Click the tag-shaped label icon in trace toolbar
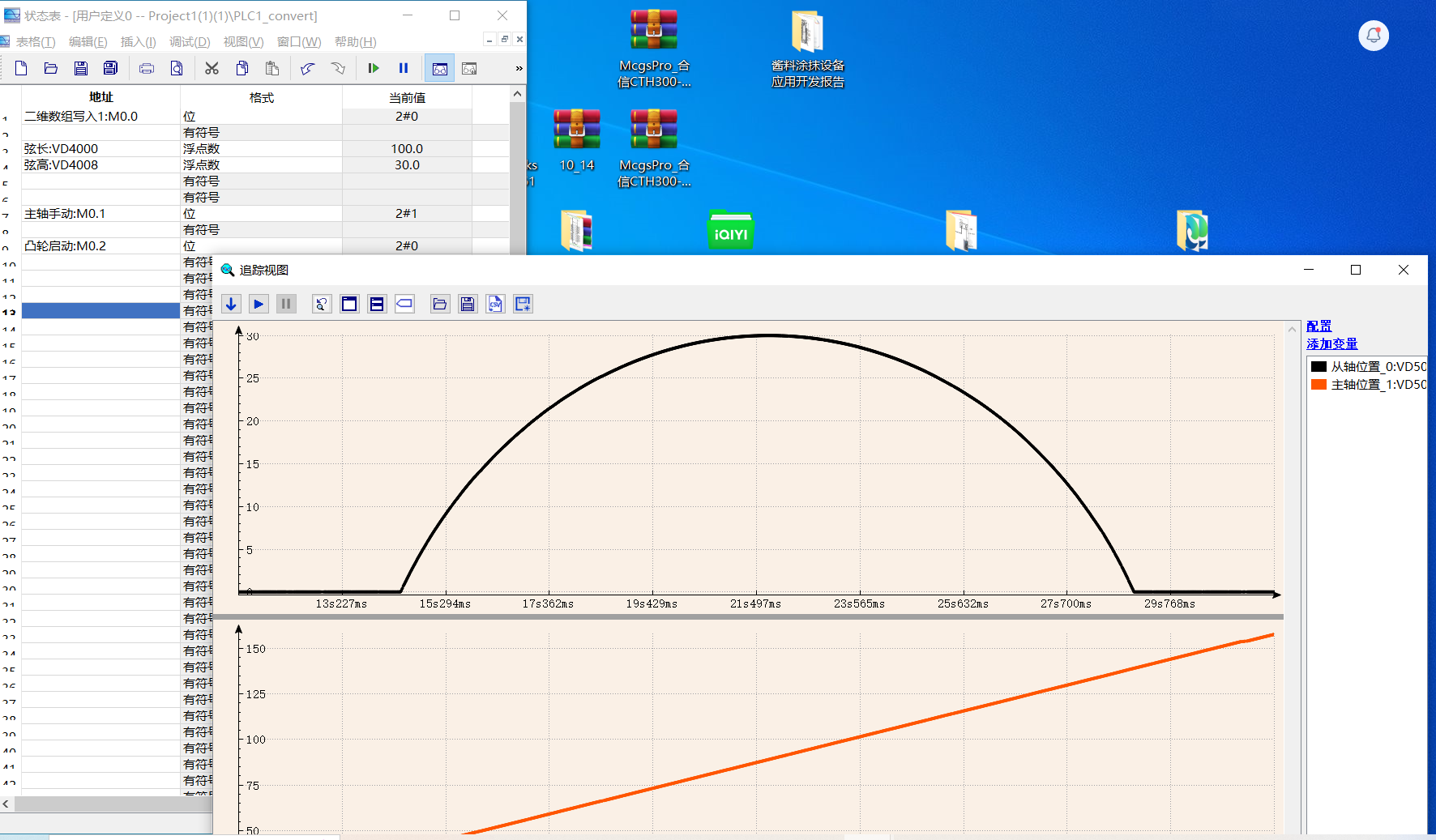 coord(404,304)
